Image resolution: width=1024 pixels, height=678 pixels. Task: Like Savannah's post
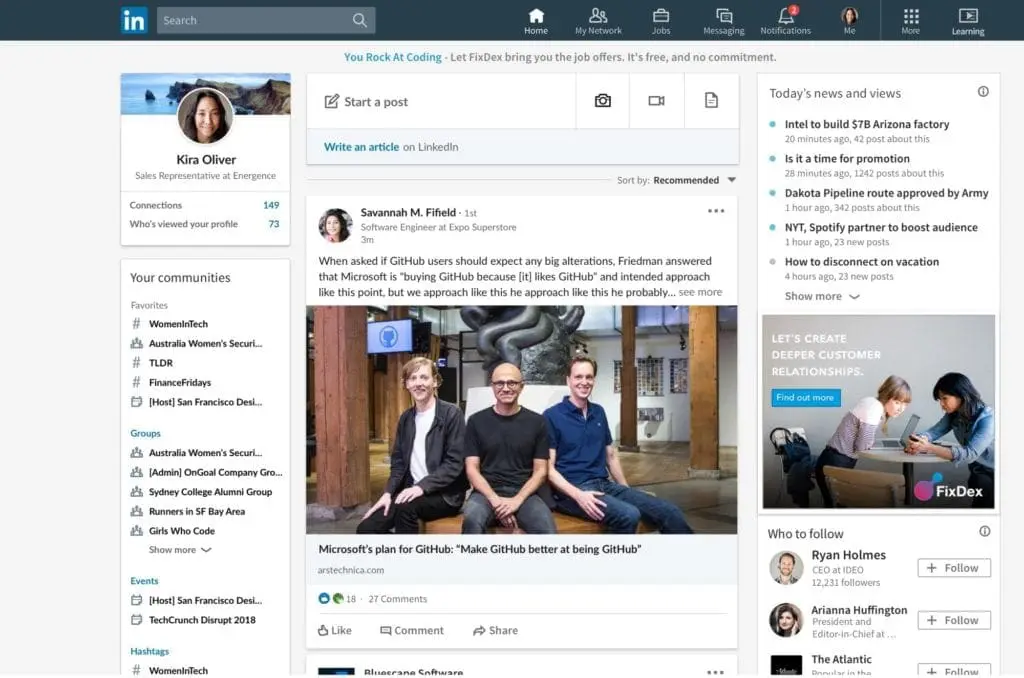(x=334, y=630)
